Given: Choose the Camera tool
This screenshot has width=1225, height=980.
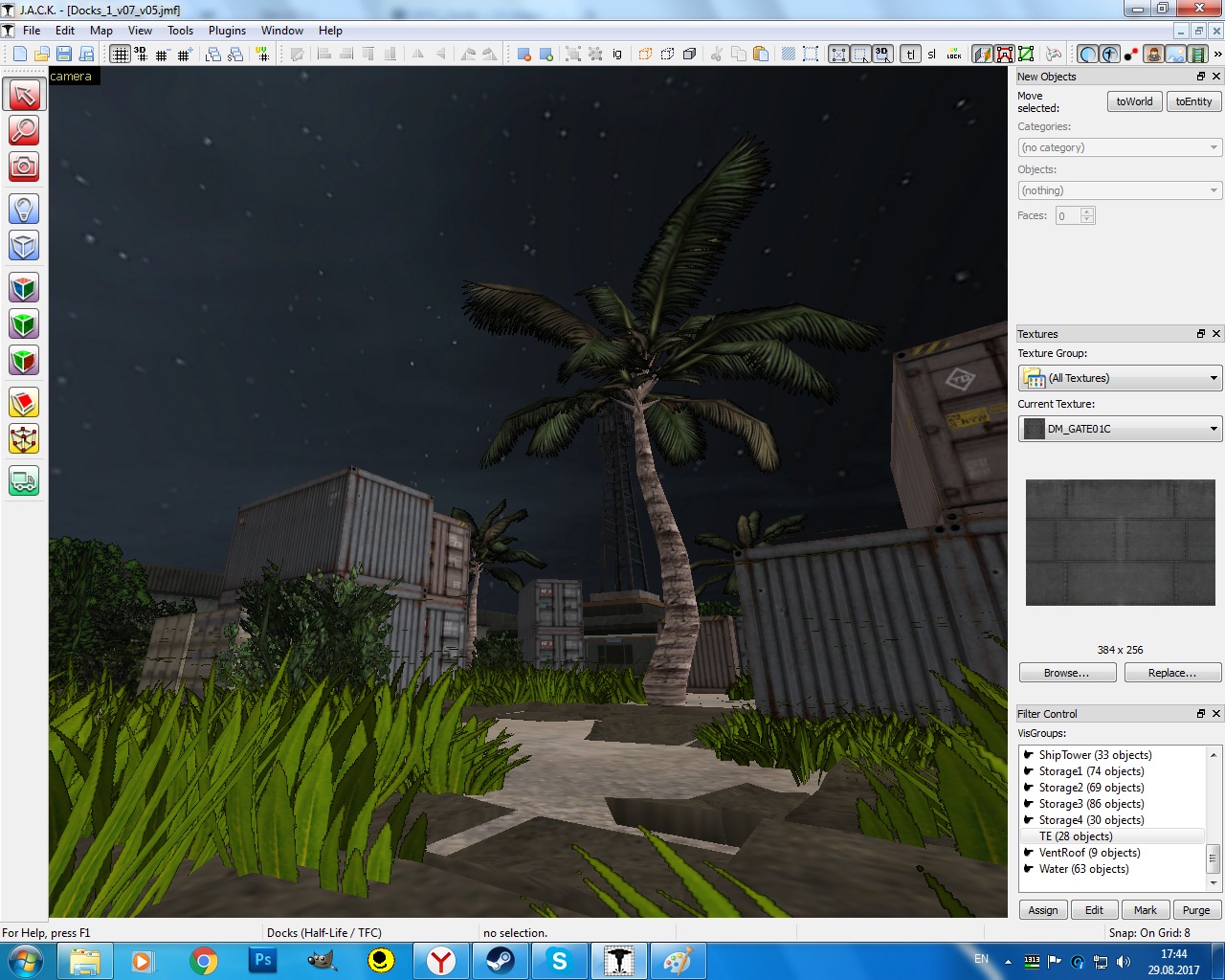Looking at the screenshot, I should [x=24, y=167].
